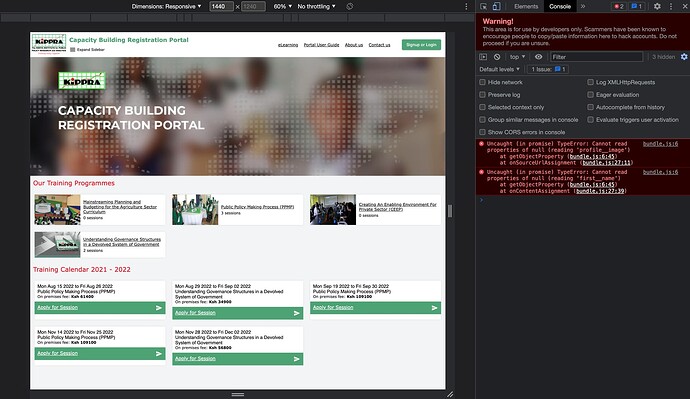Open Mainstreaming Planning and Budgeting programme link
The height and width of the screenshot is (399, 690).
[x=120, y=207]
